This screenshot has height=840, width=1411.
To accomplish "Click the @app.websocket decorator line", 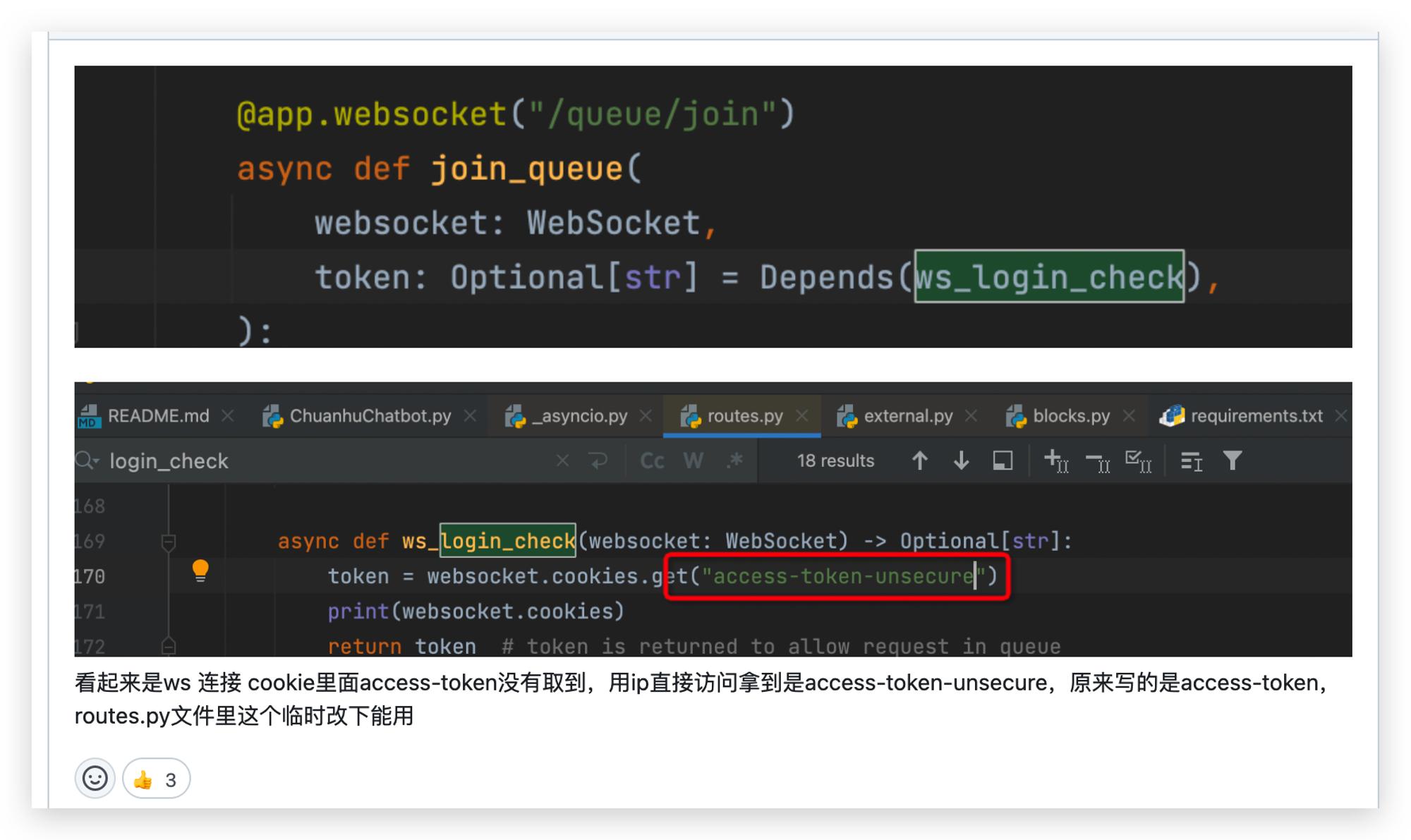I will (516, 114).
